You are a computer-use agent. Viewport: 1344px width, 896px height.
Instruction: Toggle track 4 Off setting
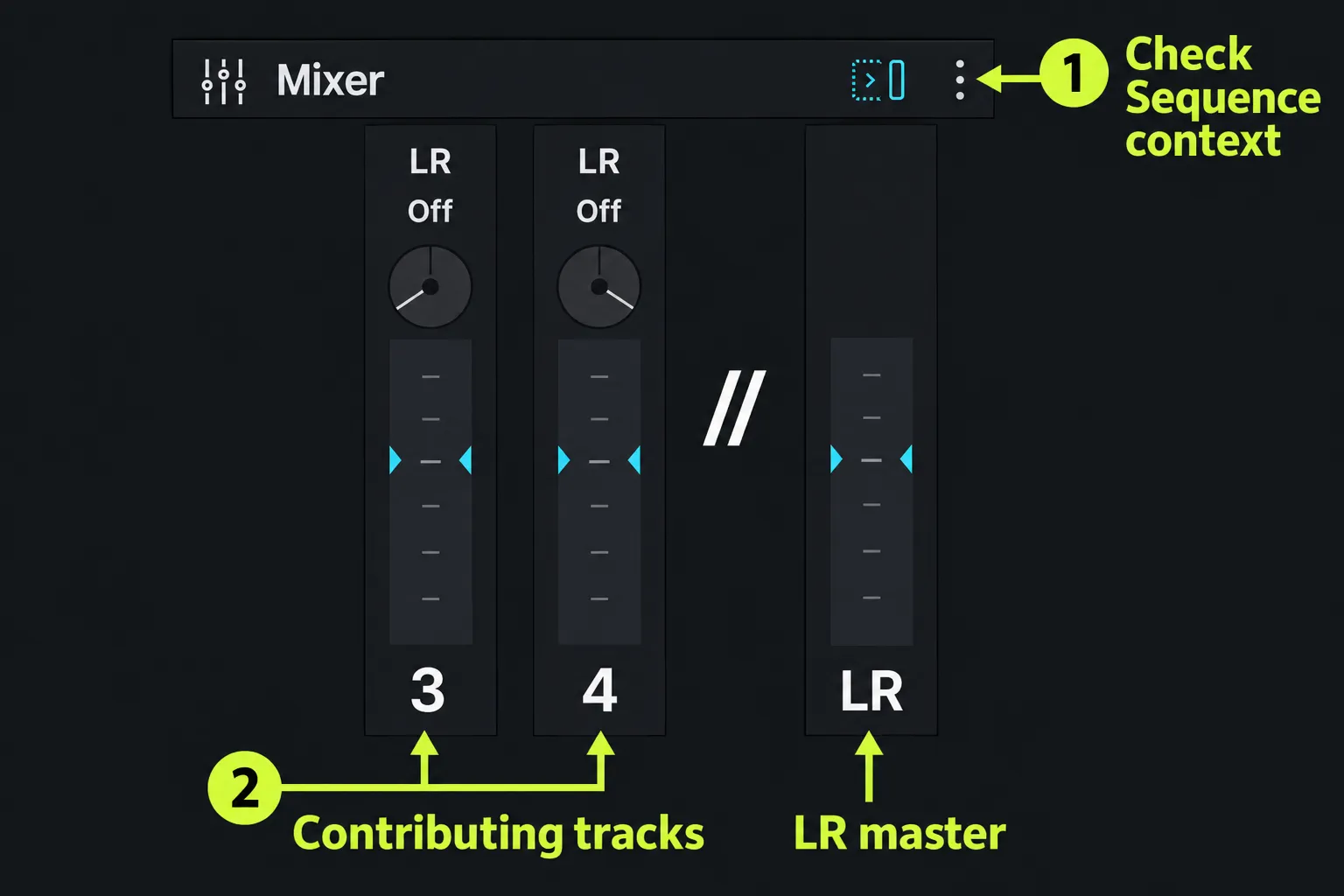pos(598,211)
